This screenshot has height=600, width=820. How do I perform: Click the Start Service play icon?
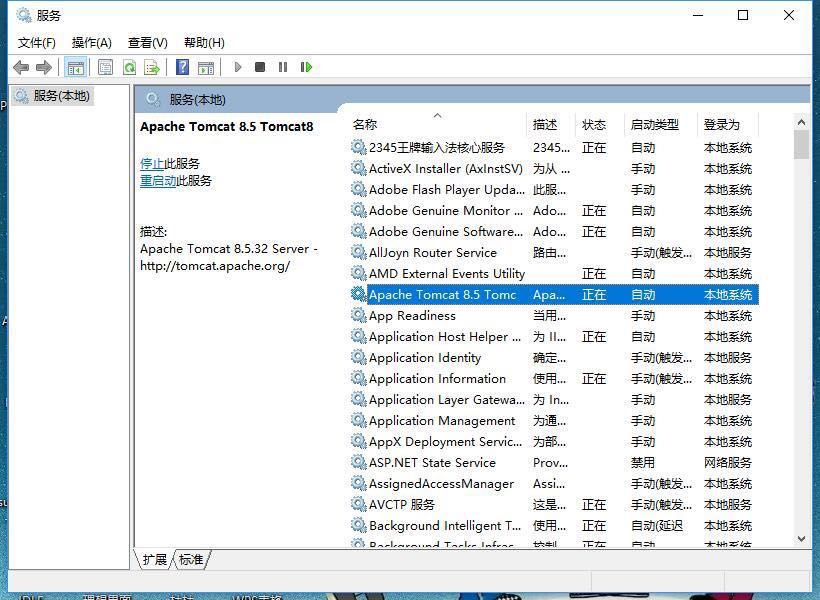(x=238, y=67)
